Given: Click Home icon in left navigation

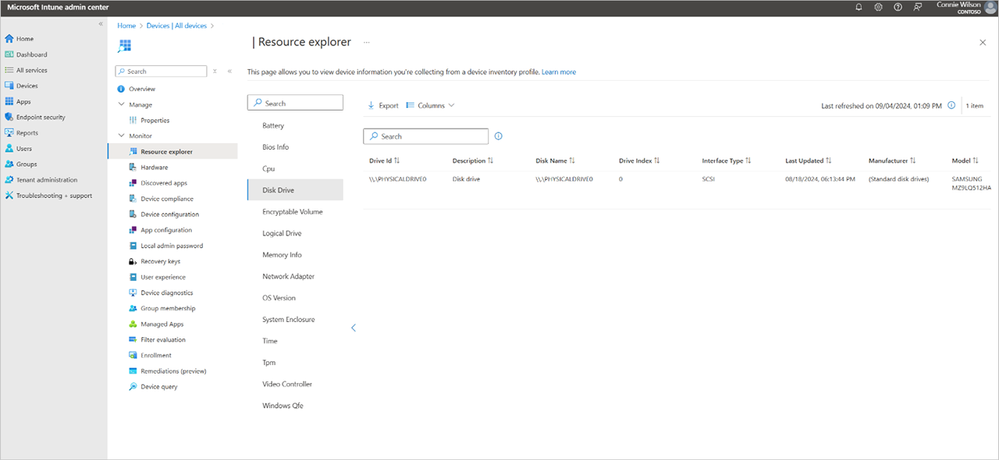Looking at the screenshot, I should pos(9,39).
